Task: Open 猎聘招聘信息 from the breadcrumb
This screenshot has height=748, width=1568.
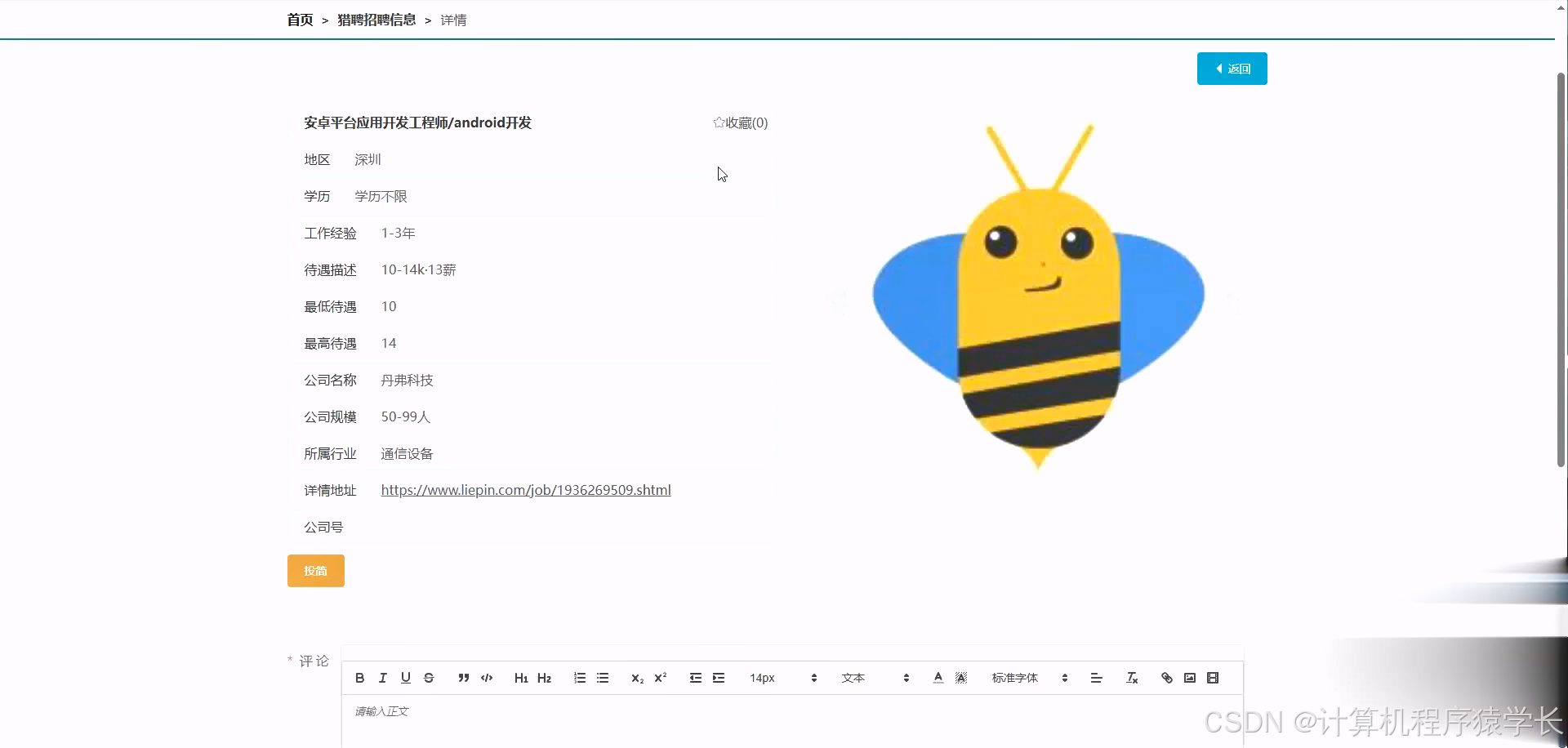Action: click(x=376, y=20)
